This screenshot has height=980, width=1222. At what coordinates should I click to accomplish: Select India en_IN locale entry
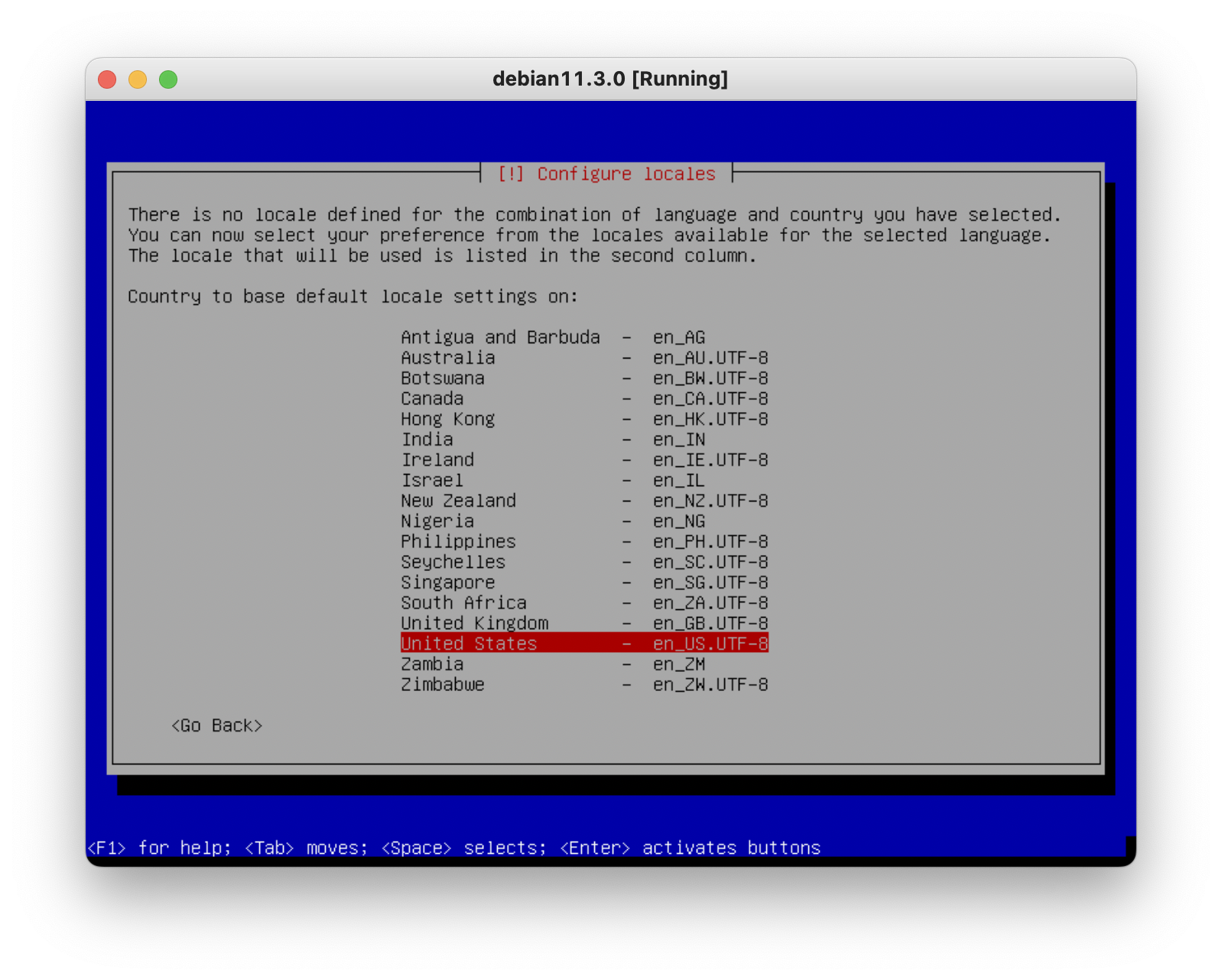584,440
